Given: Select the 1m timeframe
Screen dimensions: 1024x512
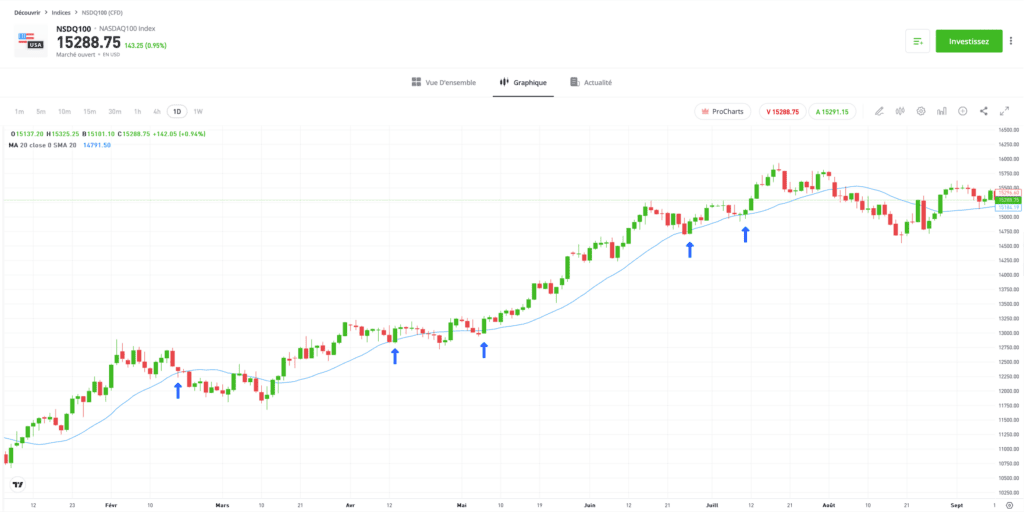Looking at the screenshot, I should coord(20,112).
